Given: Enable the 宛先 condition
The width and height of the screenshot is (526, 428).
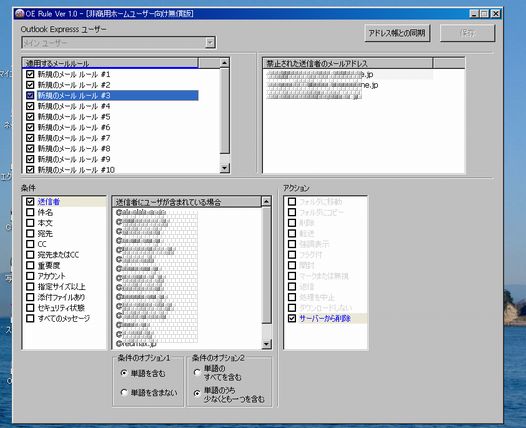Looking at the screenshot, I should coord(30,233).
